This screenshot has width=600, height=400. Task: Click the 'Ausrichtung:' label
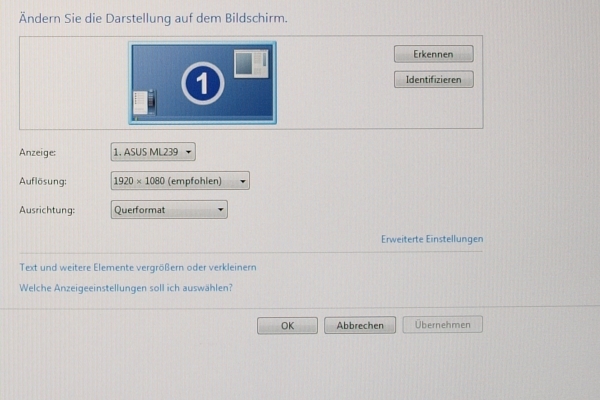click(x=47, y=210)
